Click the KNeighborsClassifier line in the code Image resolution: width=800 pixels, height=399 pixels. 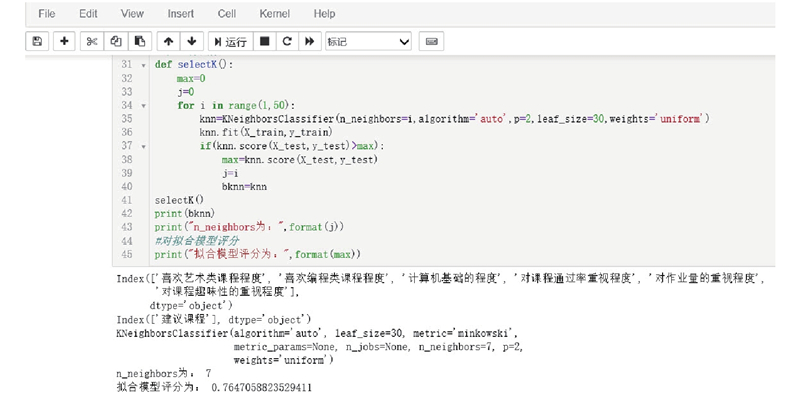(455, 119)
